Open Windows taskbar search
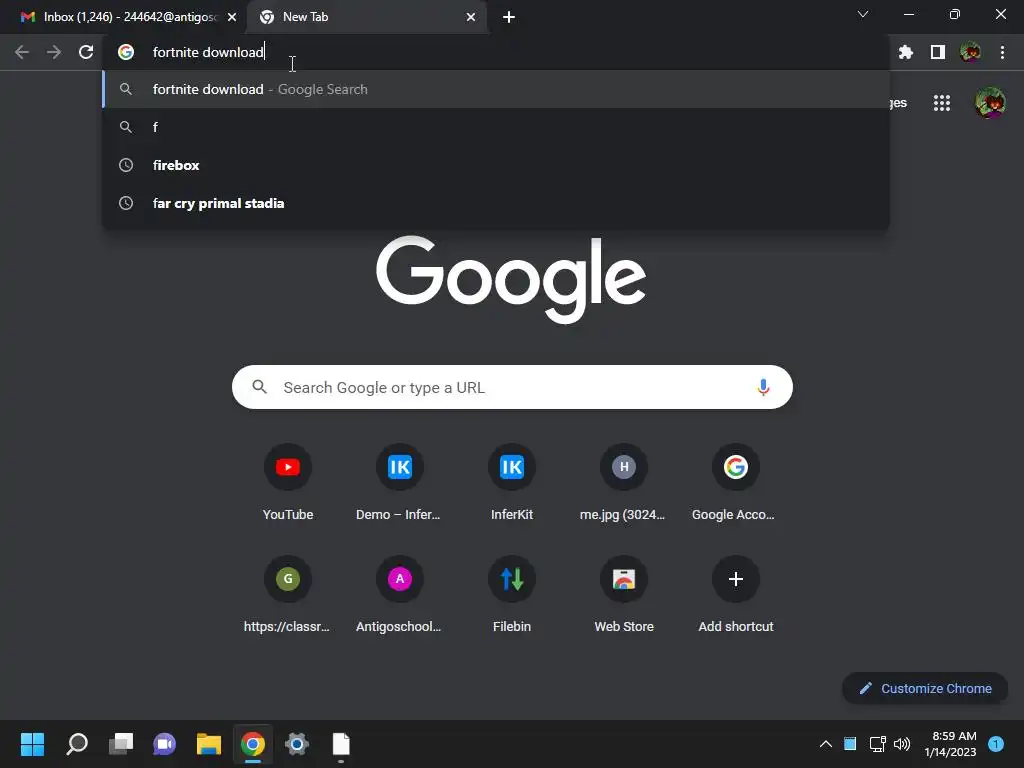The width and height of the screenshot is (1024, 768). coord(76,744)
